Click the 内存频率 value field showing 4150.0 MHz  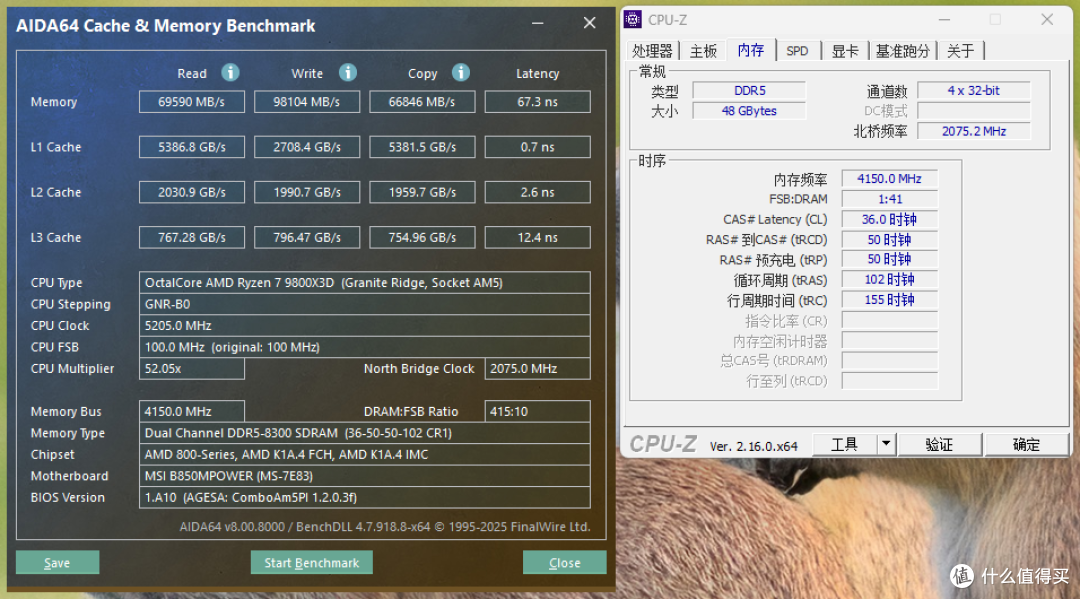tap(889, 178)
